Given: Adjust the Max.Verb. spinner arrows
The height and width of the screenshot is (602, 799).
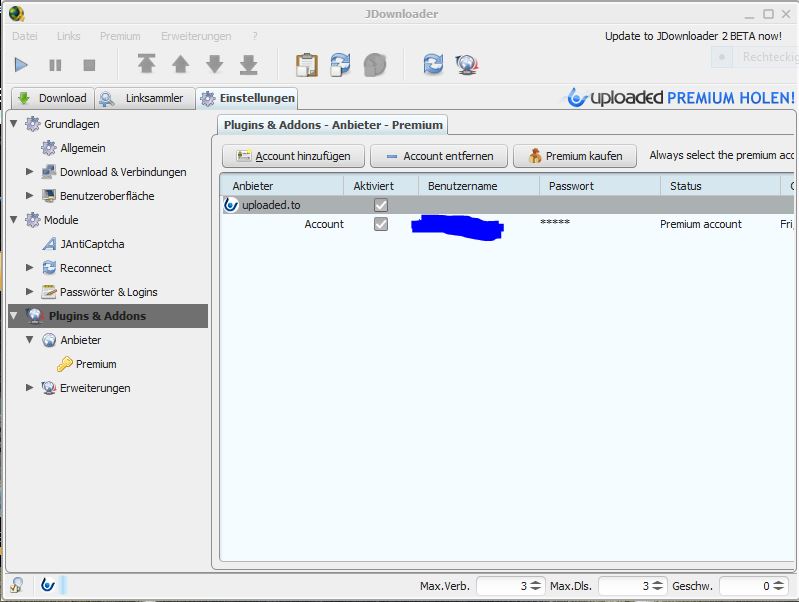Looking at the screenshot, I should pos(535,586).
